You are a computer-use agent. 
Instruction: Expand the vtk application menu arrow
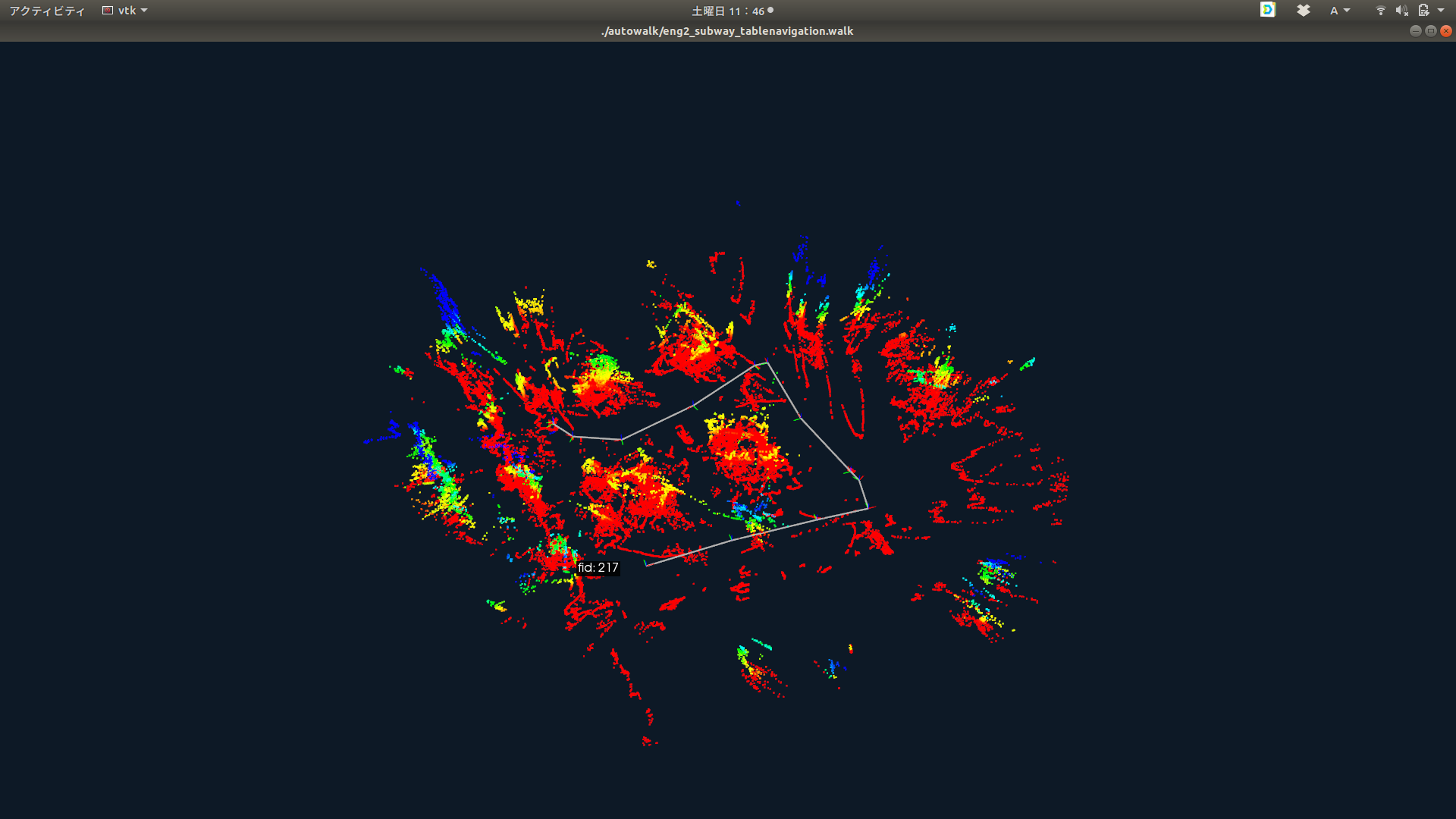144,11
